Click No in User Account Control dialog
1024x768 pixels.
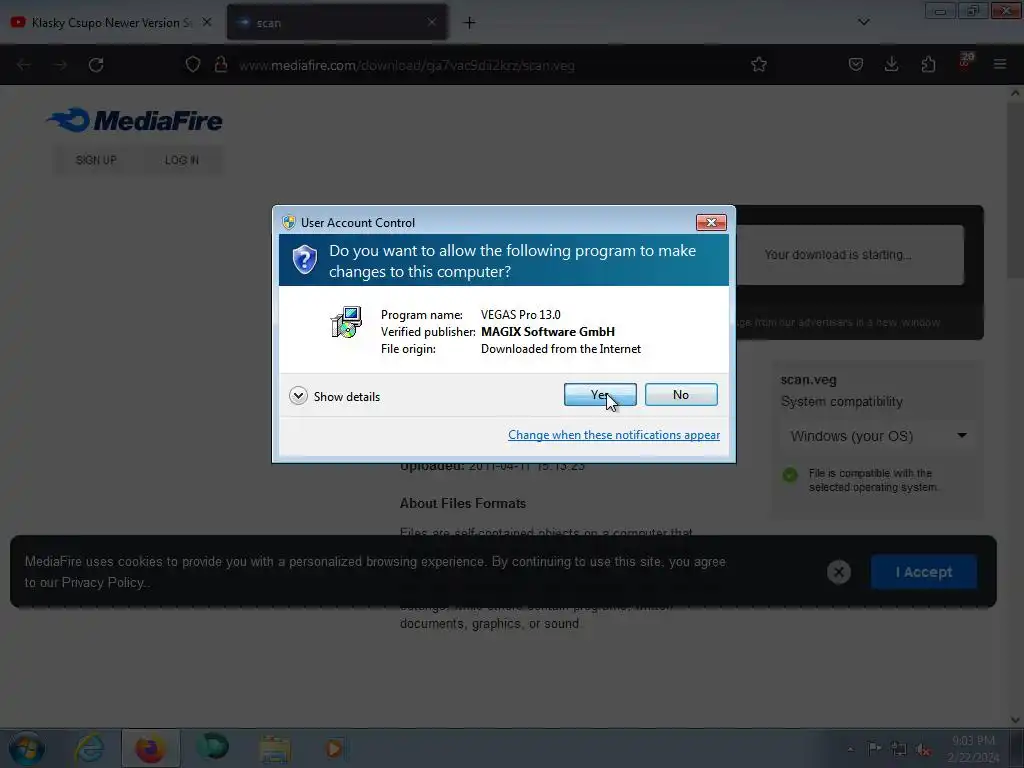[680, 394]
